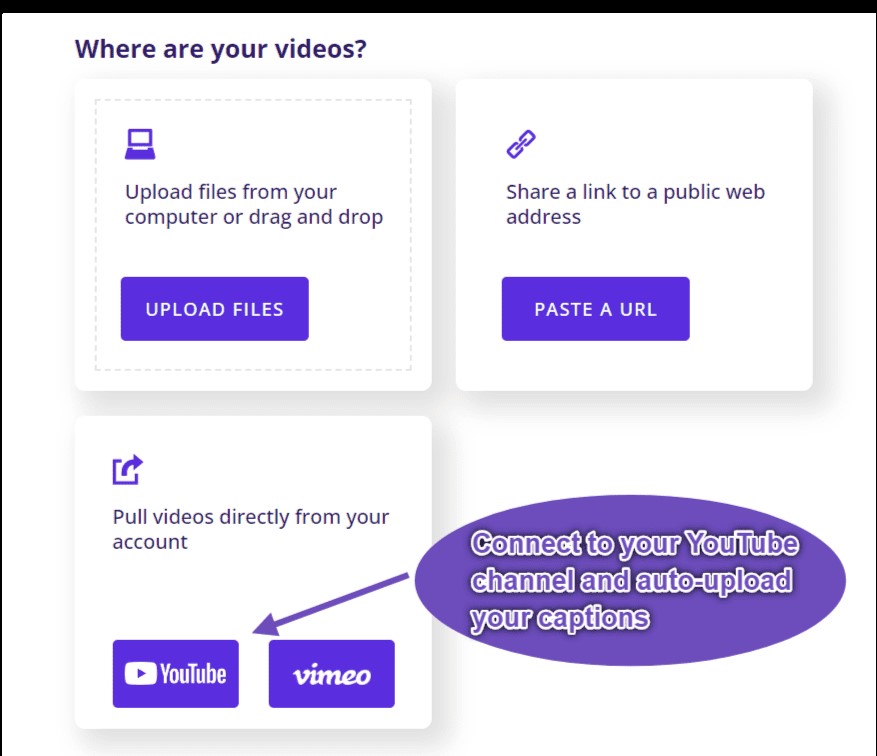This screenshot has height=756, width=877.
Task: Click the UPLOAD FILES button
Action: pyautogui.click(x=215, y=309)
